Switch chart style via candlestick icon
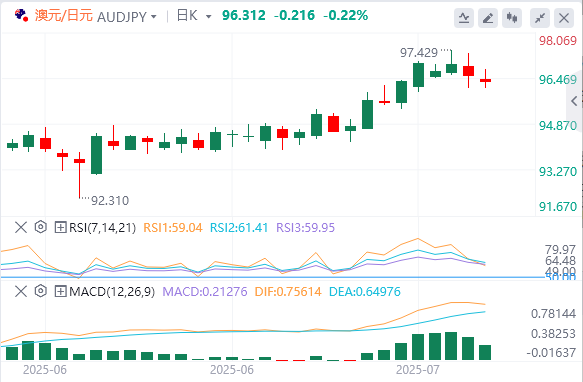 click(512, 17)
